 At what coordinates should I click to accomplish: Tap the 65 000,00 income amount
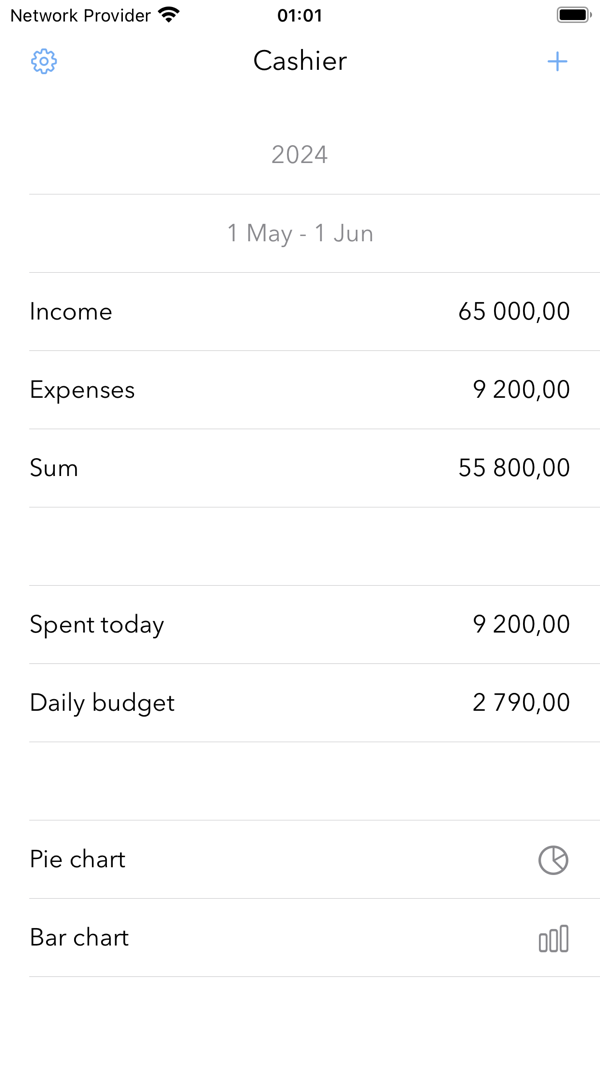pyautogui.click(x=514, y=312)
